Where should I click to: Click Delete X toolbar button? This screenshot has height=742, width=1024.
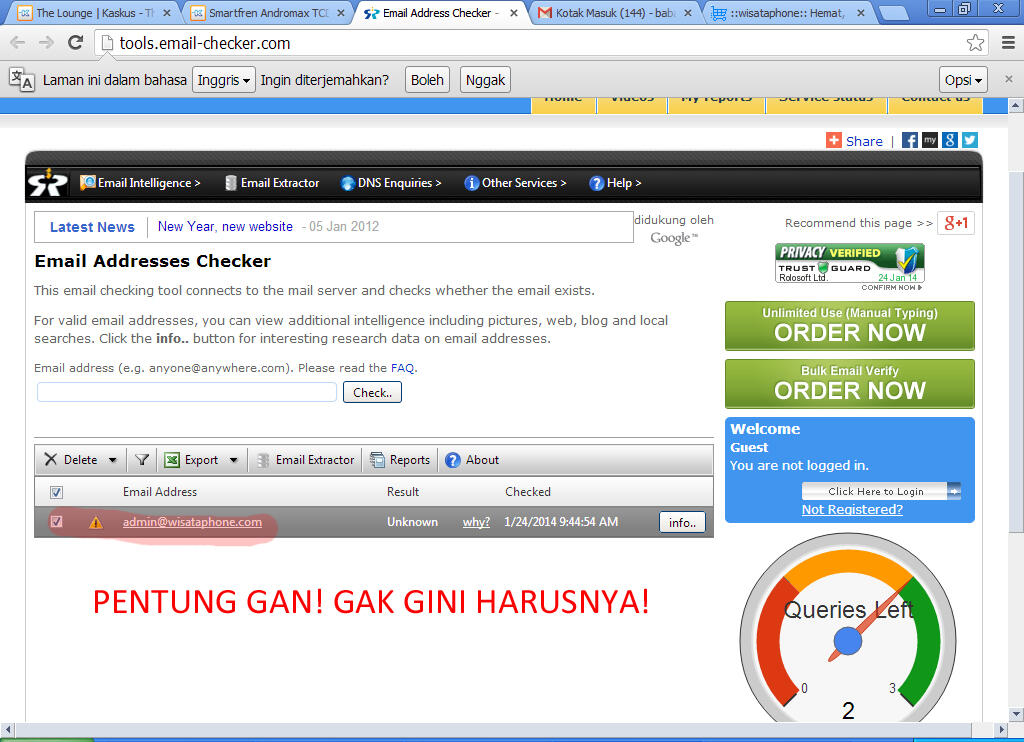[71, 460]
